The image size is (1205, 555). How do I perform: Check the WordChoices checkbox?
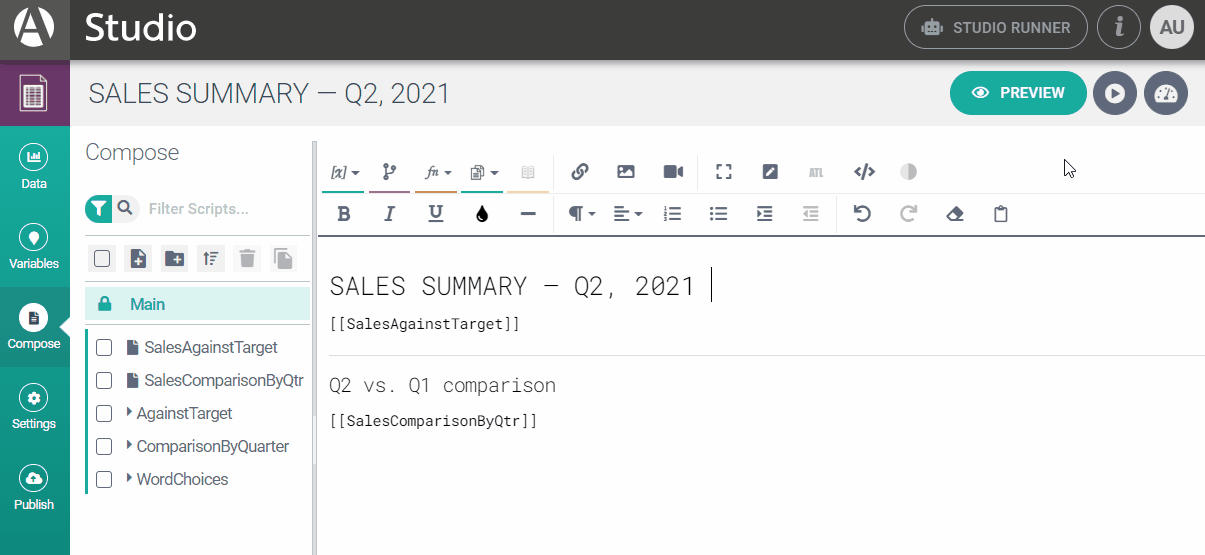coord(103,480)
